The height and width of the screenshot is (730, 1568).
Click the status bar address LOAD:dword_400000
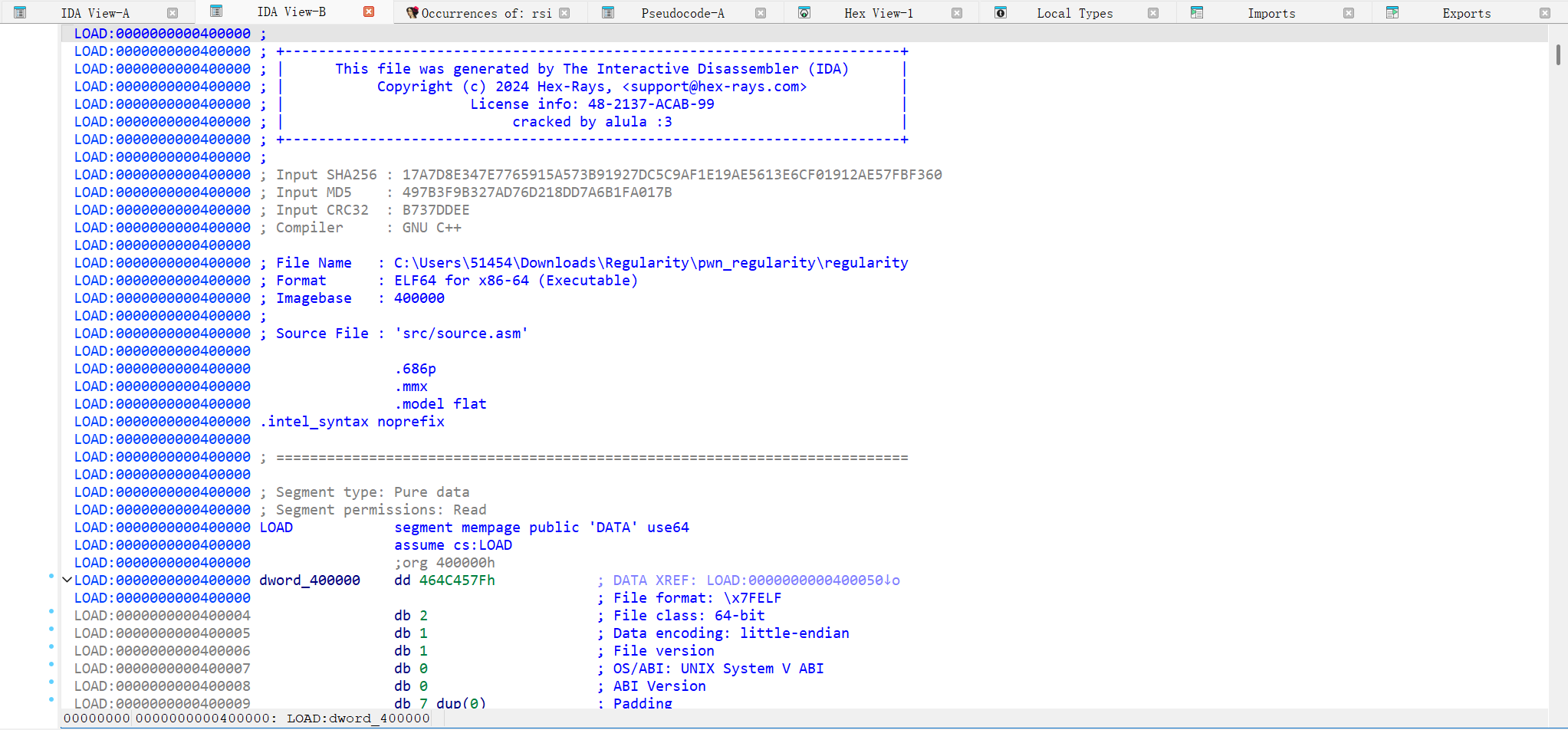pos(359,718)
